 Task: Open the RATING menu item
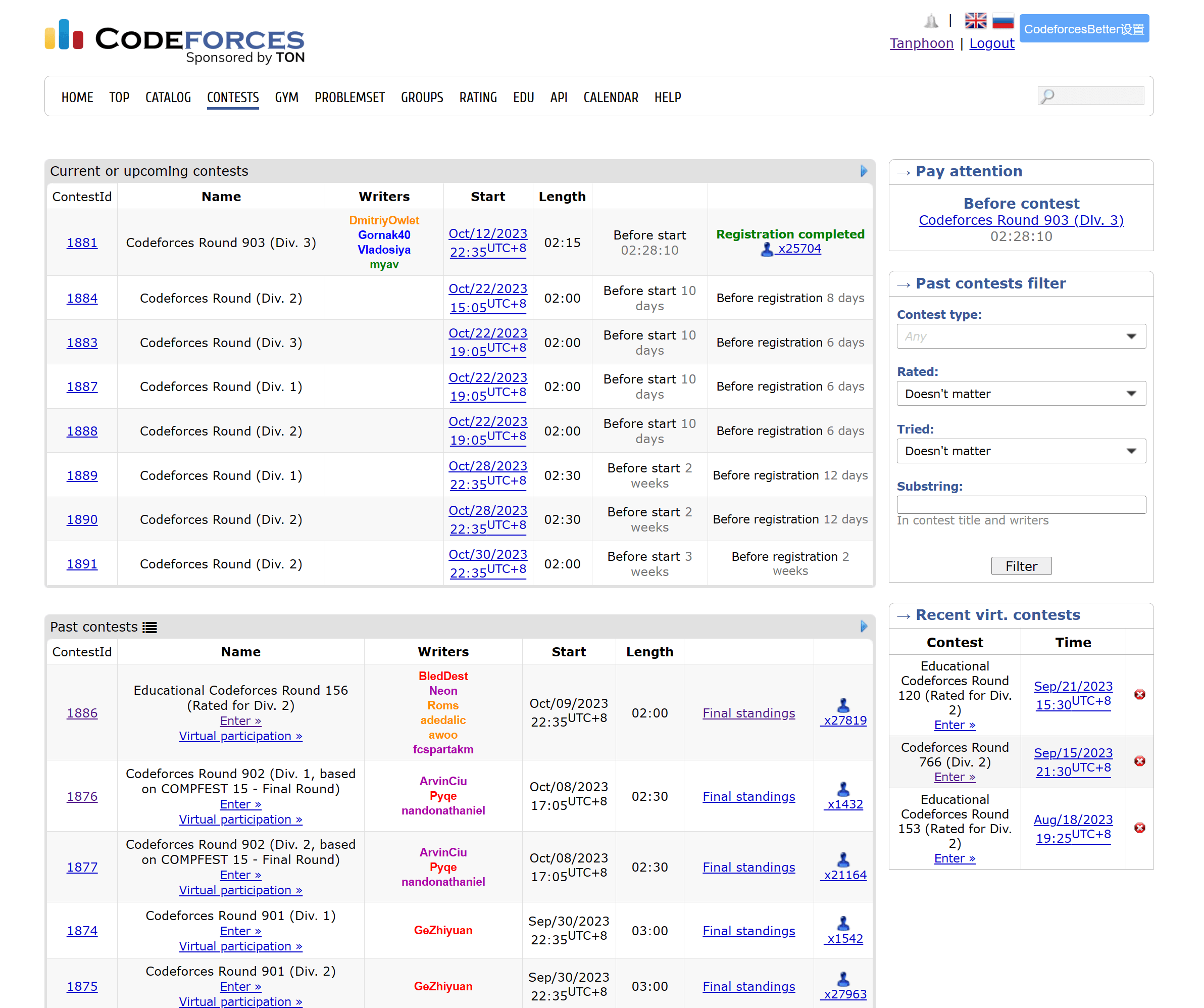(478, 97)
